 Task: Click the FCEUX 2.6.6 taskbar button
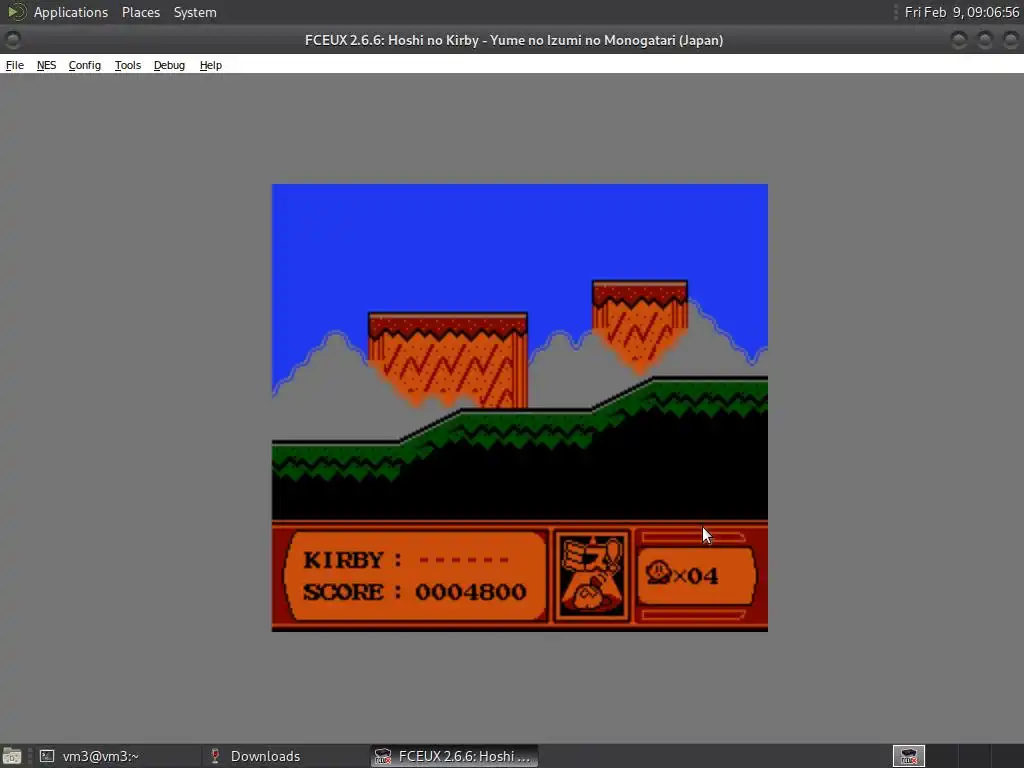(455, 756)
